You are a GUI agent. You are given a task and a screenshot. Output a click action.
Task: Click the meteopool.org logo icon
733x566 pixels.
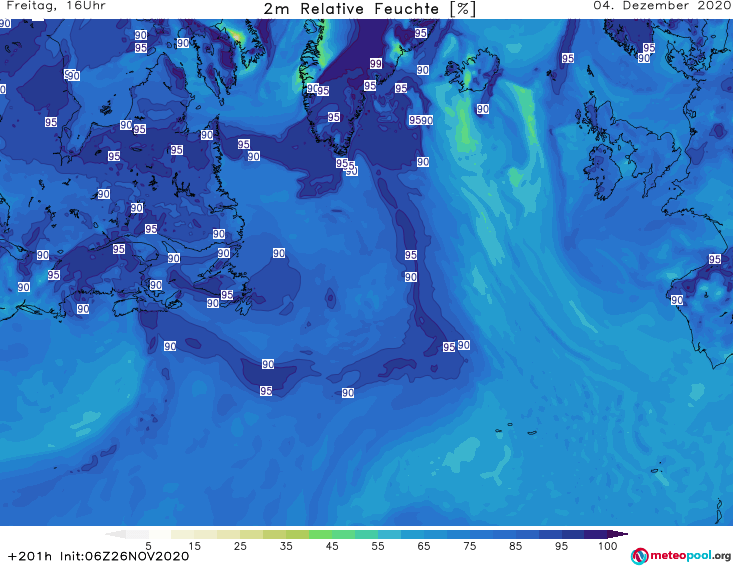(639, 556)
